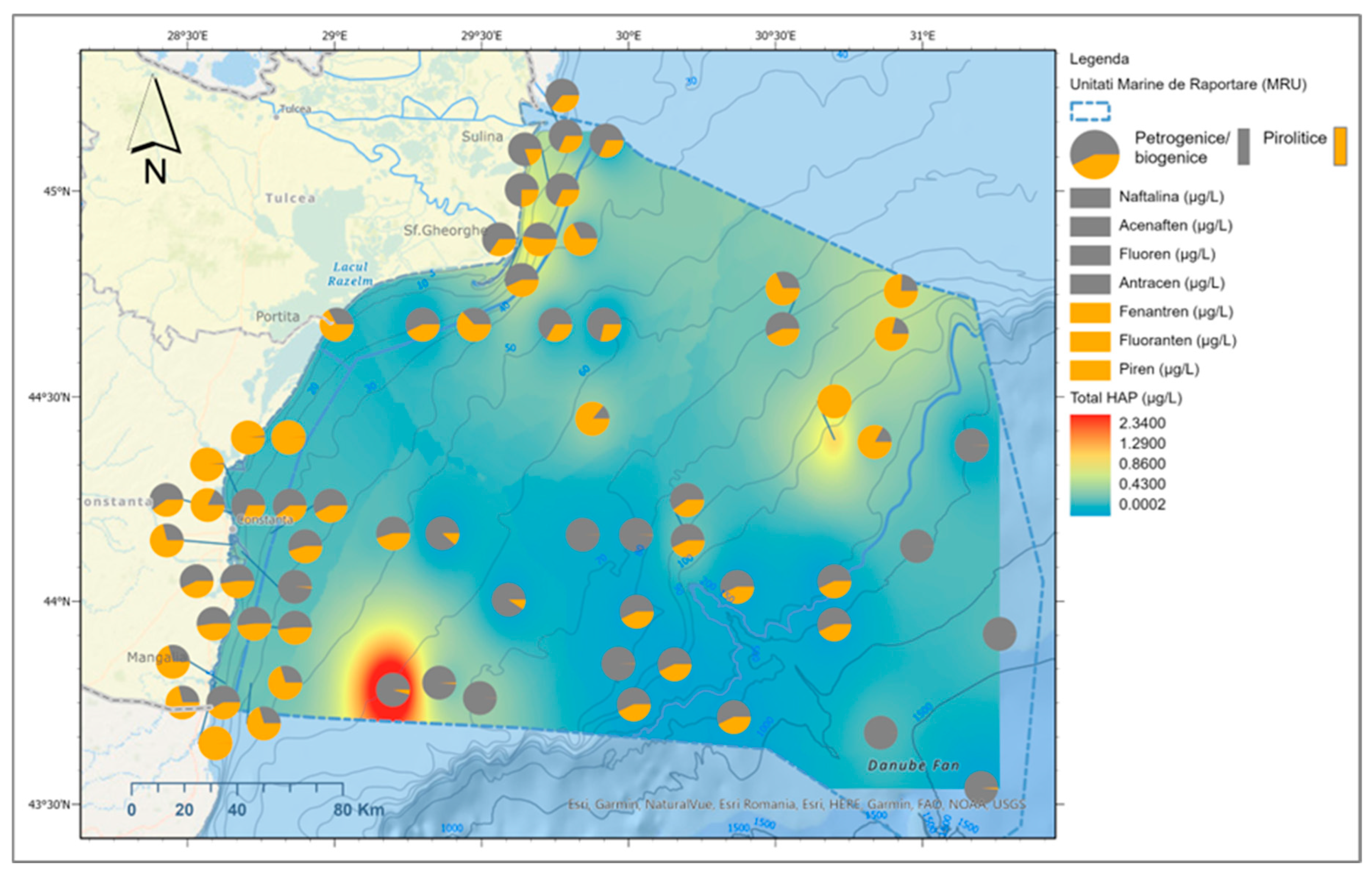
Task: Click the Total HAP color gradient bar
Action: (1089, 465)
